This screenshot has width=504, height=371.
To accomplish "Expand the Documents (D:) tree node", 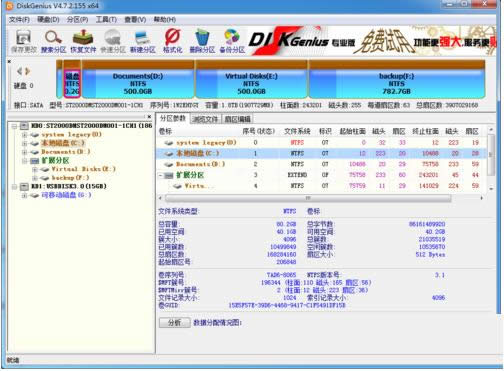I will click(24, 152).
